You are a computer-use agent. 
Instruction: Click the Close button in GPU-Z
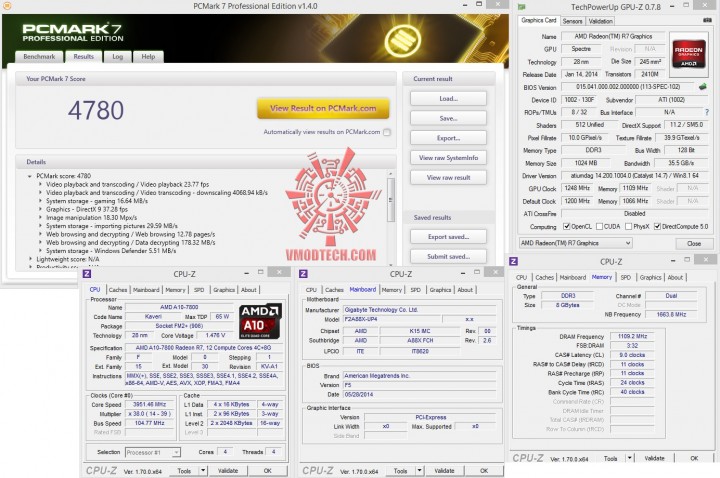click(x=693, y=243)
